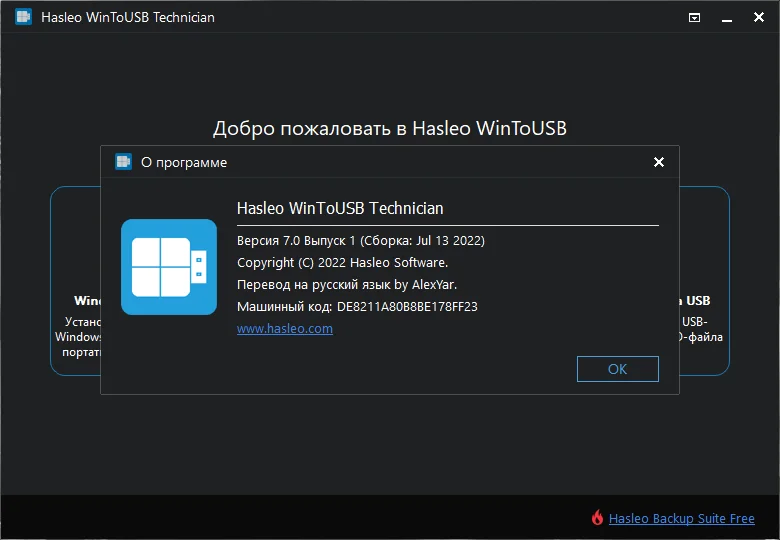The height and width of the screenshot is (540, 780).
Task: Click the large blue WinToUSB USB logo
Action: tap(169, 267)
